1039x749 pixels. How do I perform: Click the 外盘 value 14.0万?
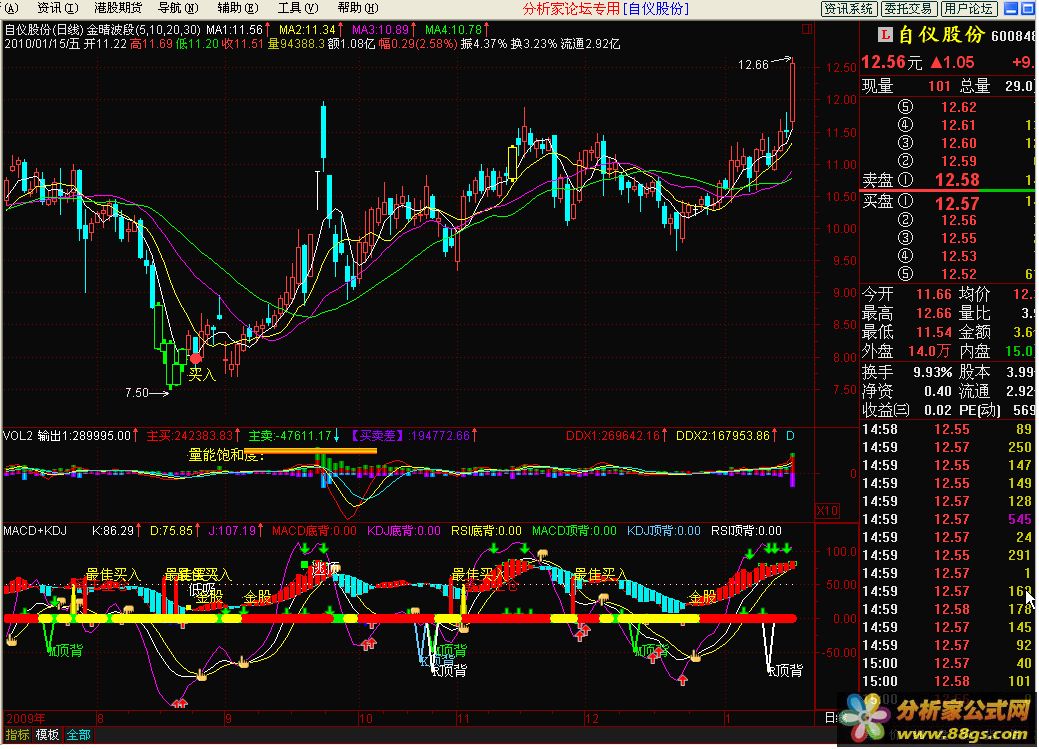(930, 351)
